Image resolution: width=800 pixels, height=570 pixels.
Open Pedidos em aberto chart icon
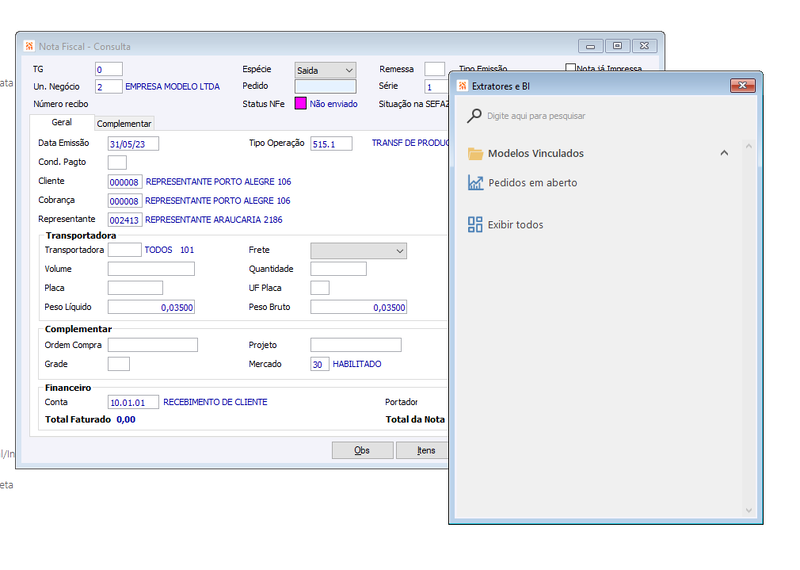pos(476,183)
